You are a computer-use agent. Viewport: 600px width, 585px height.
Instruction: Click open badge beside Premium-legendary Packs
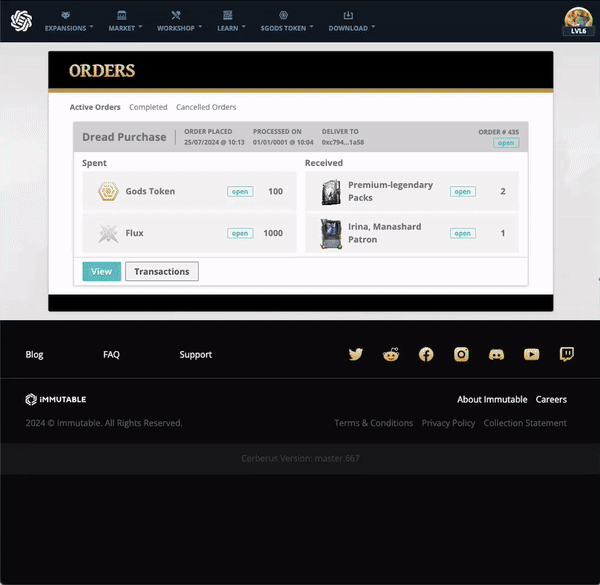pyautogui.click(x=463, y=191)
